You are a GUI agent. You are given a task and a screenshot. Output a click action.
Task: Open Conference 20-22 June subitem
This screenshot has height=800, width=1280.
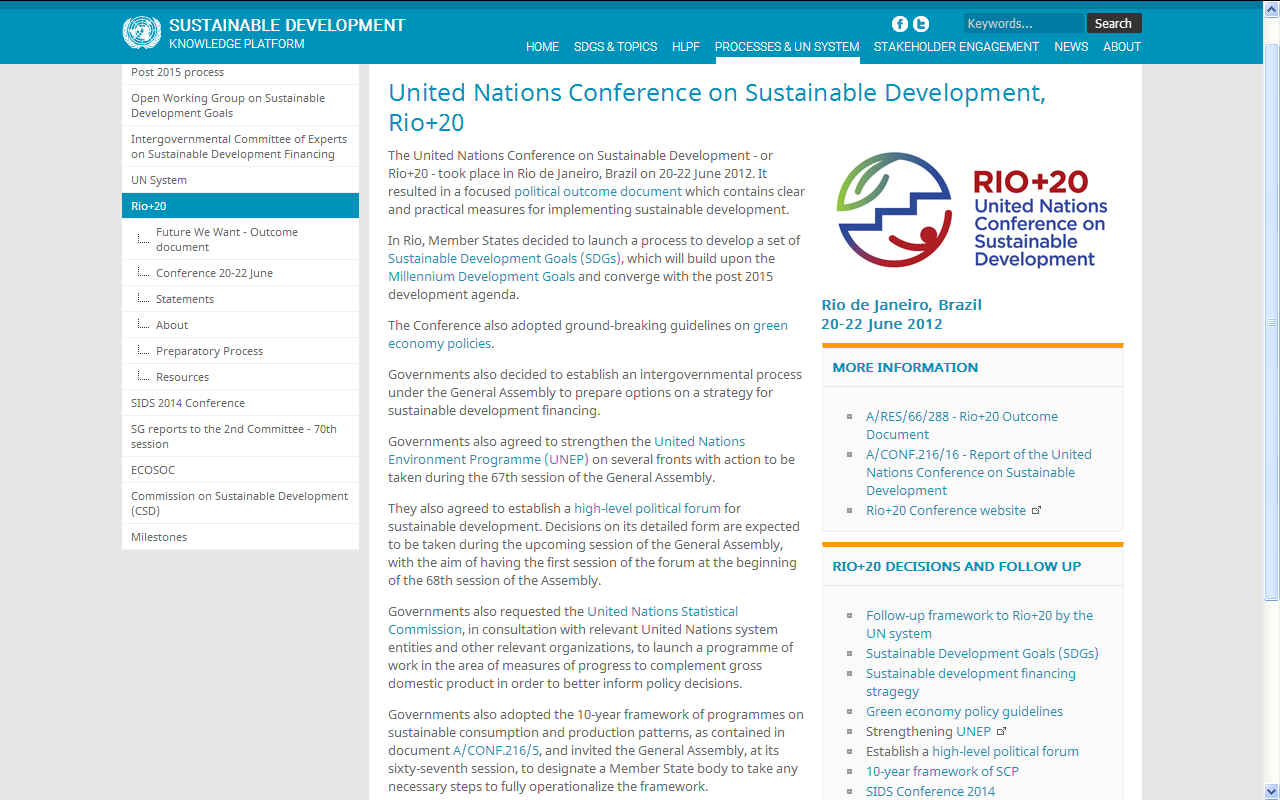pos(240,273)
